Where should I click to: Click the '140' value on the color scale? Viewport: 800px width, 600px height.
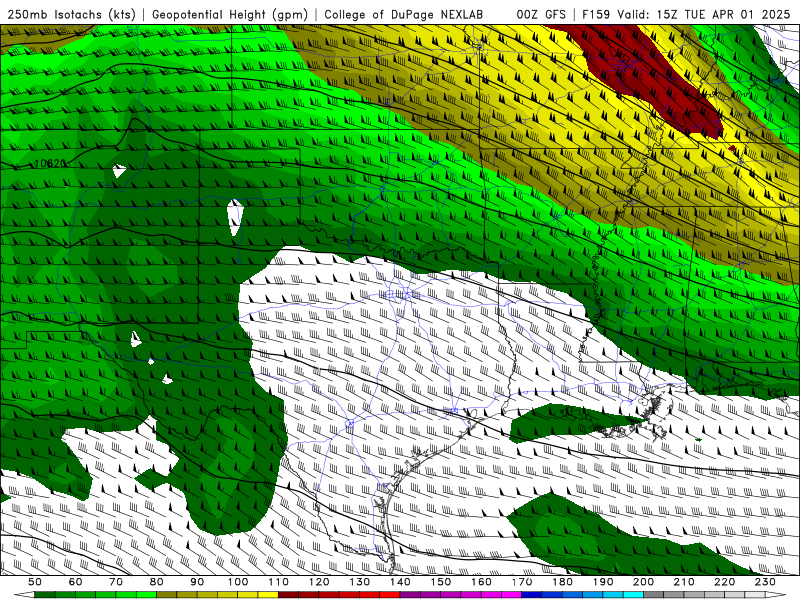(x=400, y=582)
